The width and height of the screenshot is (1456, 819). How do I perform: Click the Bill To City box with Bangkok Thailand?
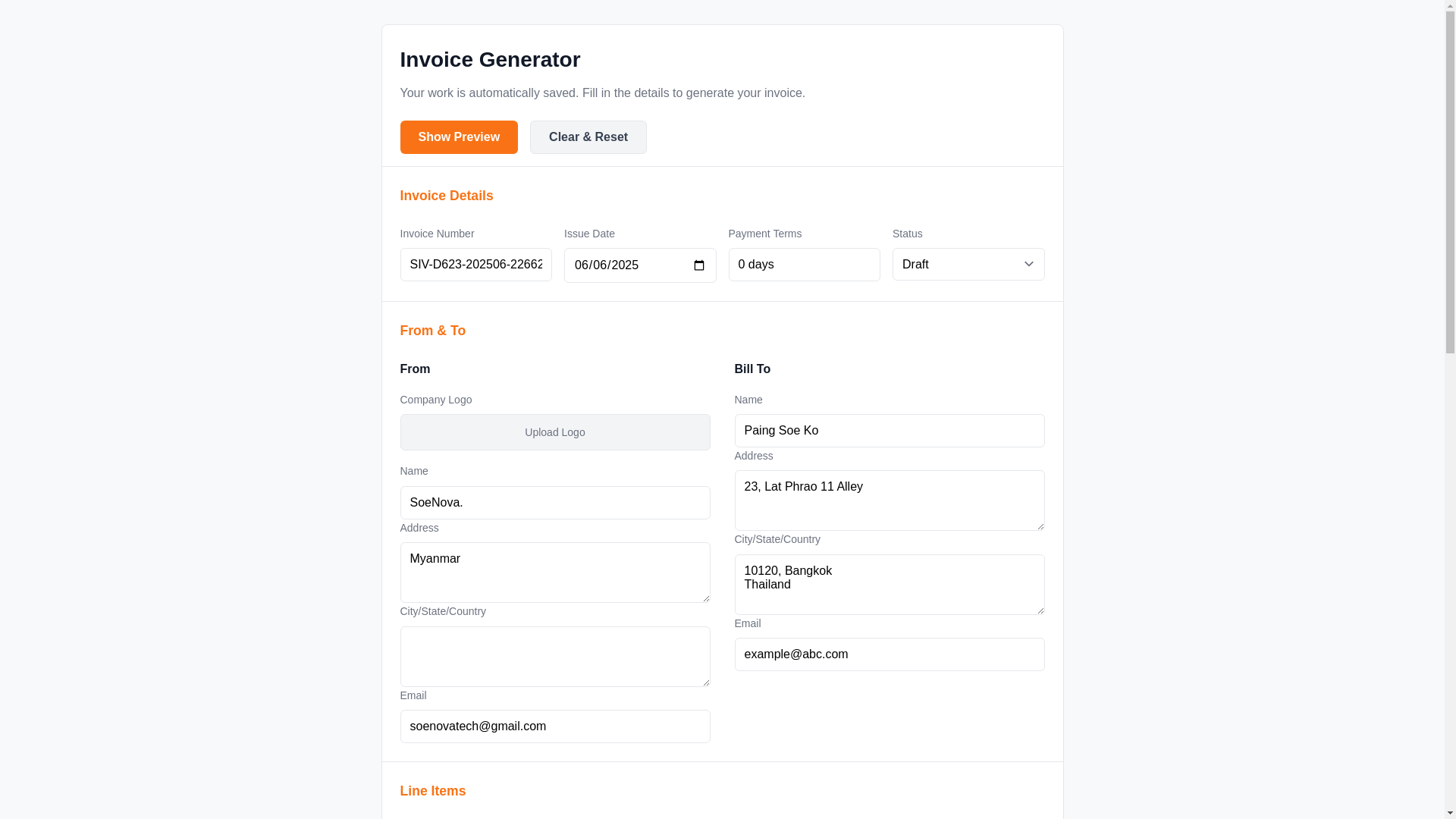890,585
